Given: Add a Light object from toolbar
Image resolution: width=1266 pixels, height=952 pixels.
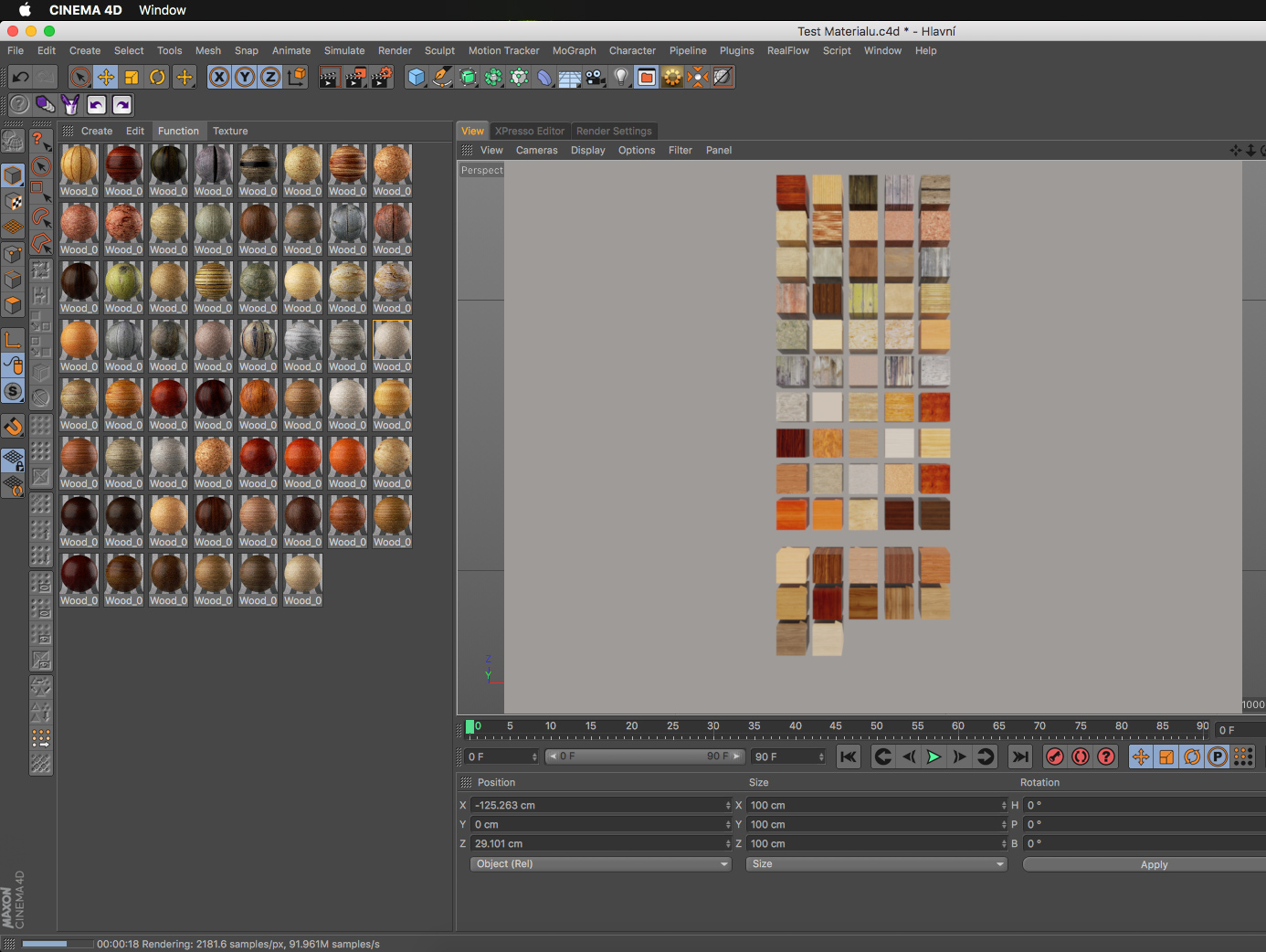Looking at the screenshot, I should 621,78.
